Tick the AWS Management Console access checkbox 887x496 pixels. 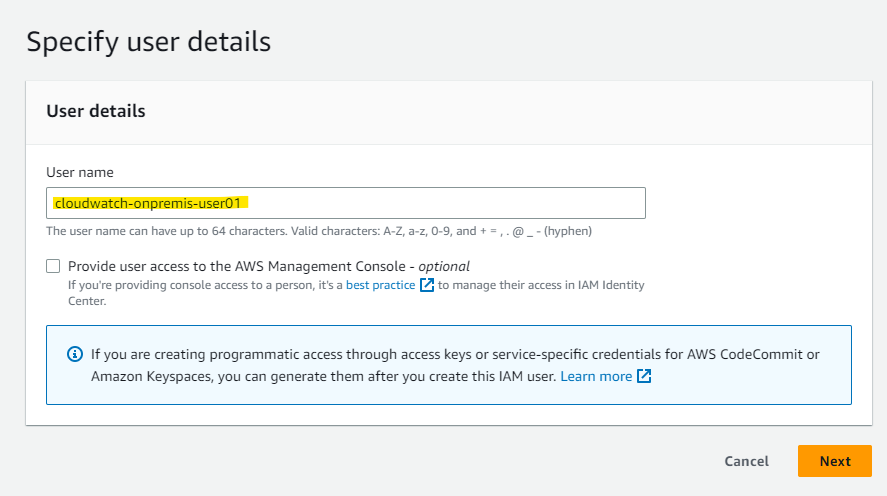53,266
